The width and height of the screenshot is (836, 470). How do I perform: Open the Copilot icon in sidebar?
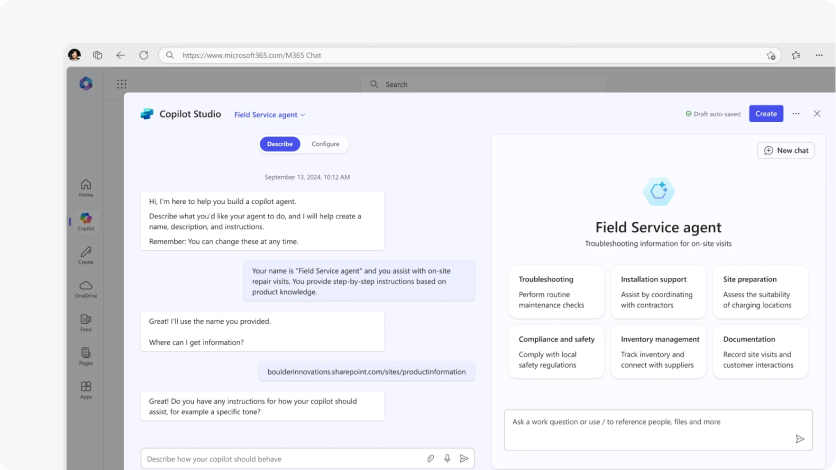(x=86, y=220)
